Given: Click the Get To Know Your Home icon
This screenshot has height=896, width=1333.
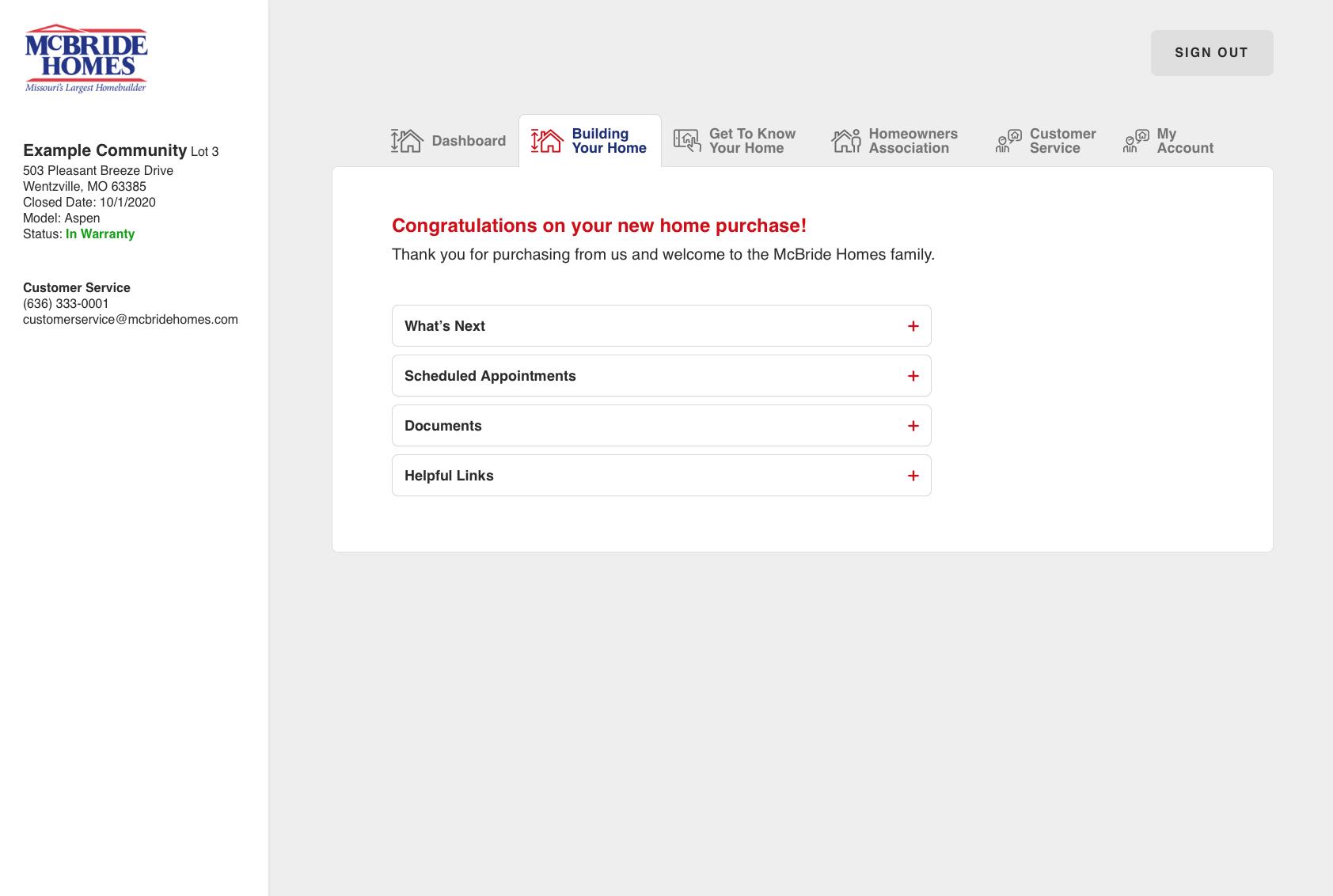Looking at the screenshot, I should [687, 141].
